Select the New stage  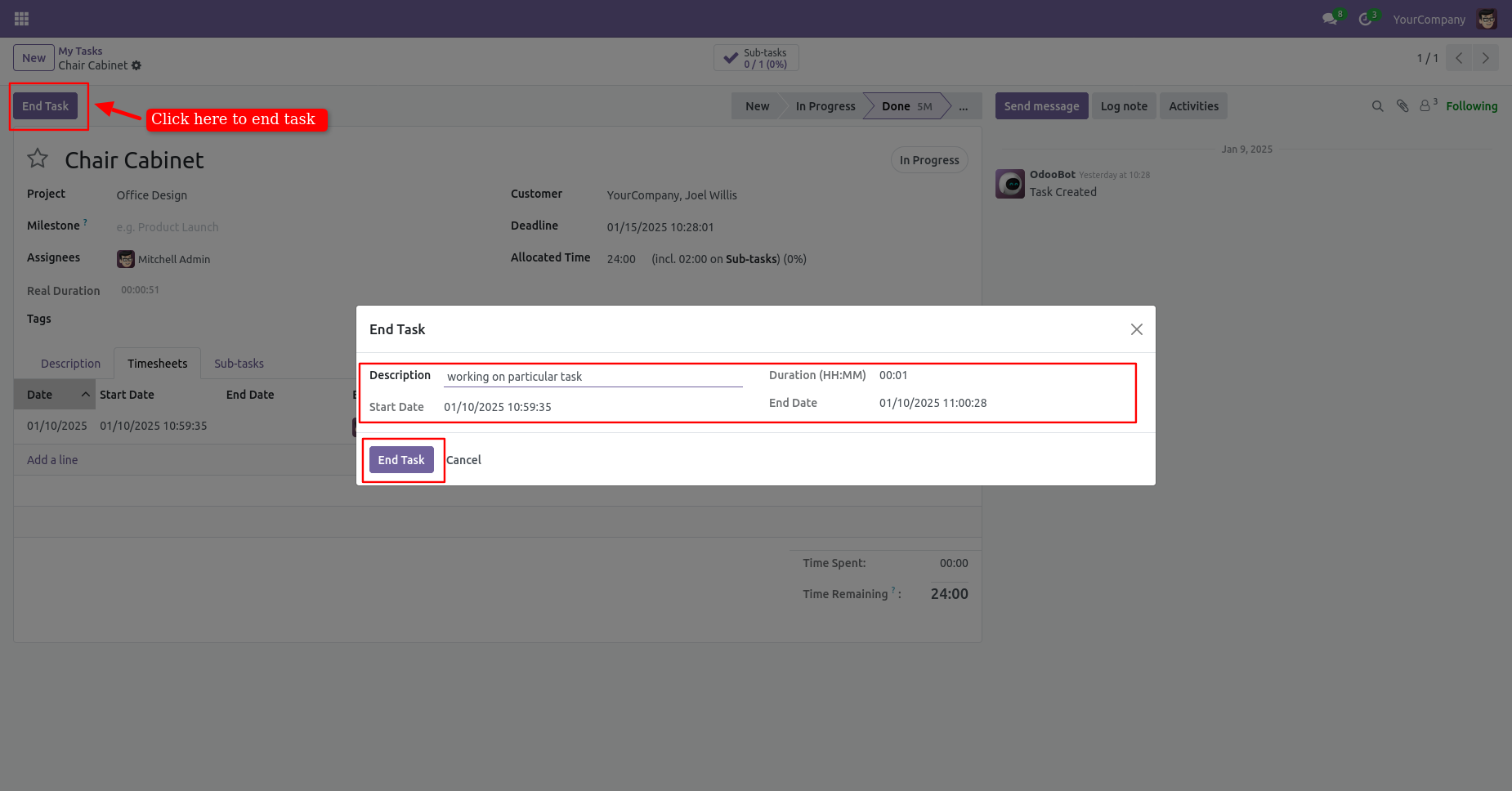coord(757,106)
